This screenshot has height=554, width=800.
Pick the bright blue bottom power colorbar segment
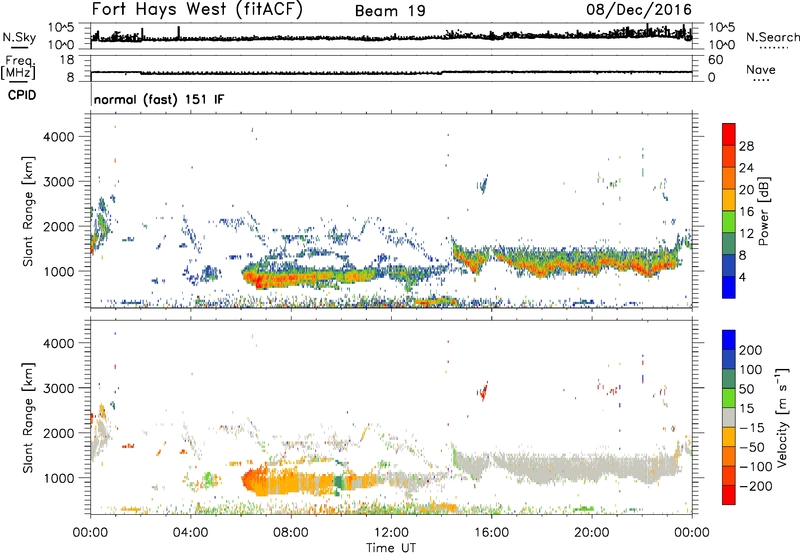tap(729, 288)
